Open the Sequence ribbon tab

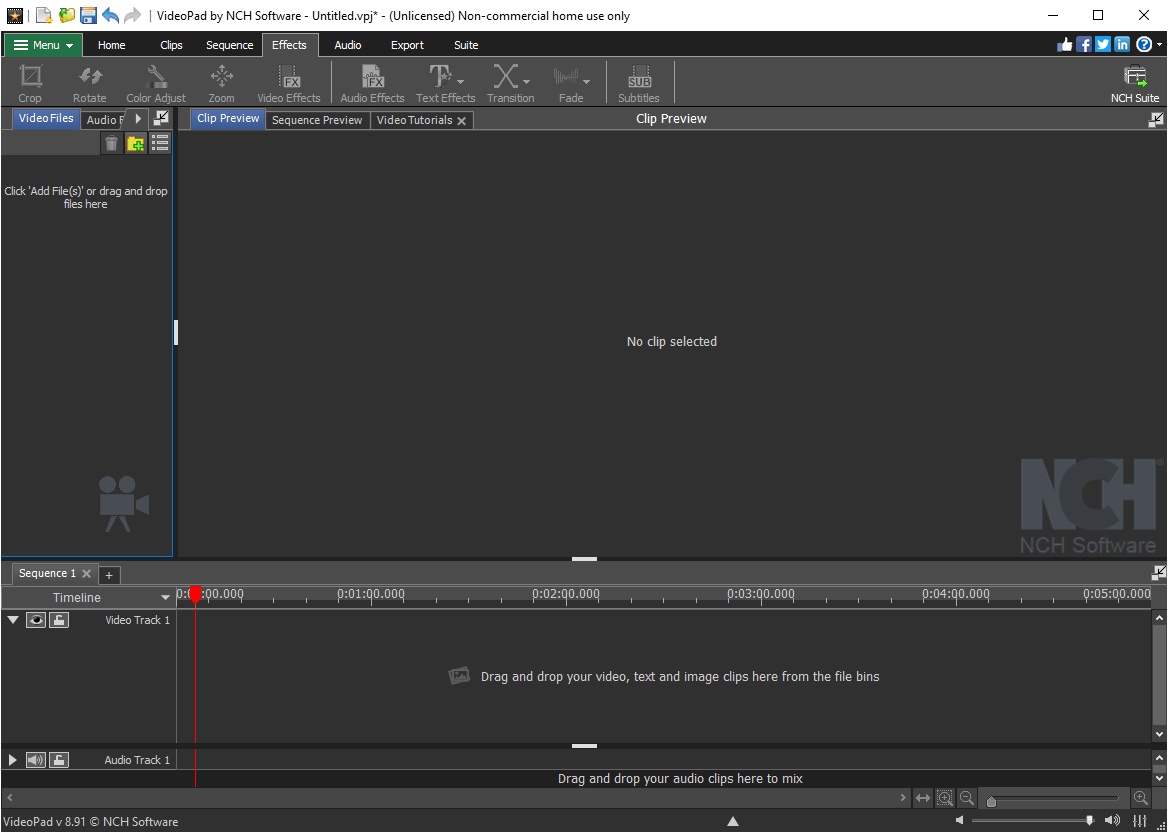(229, 45)
